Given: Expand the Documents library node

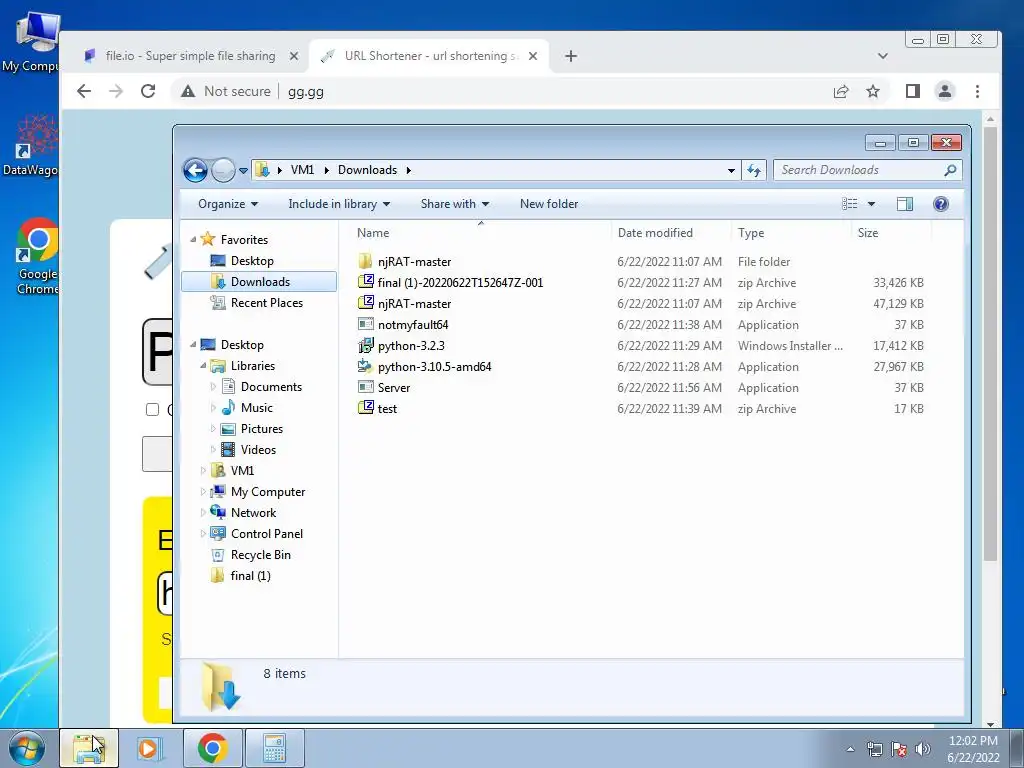Looking at the screenshot, I should pos(213,387).
